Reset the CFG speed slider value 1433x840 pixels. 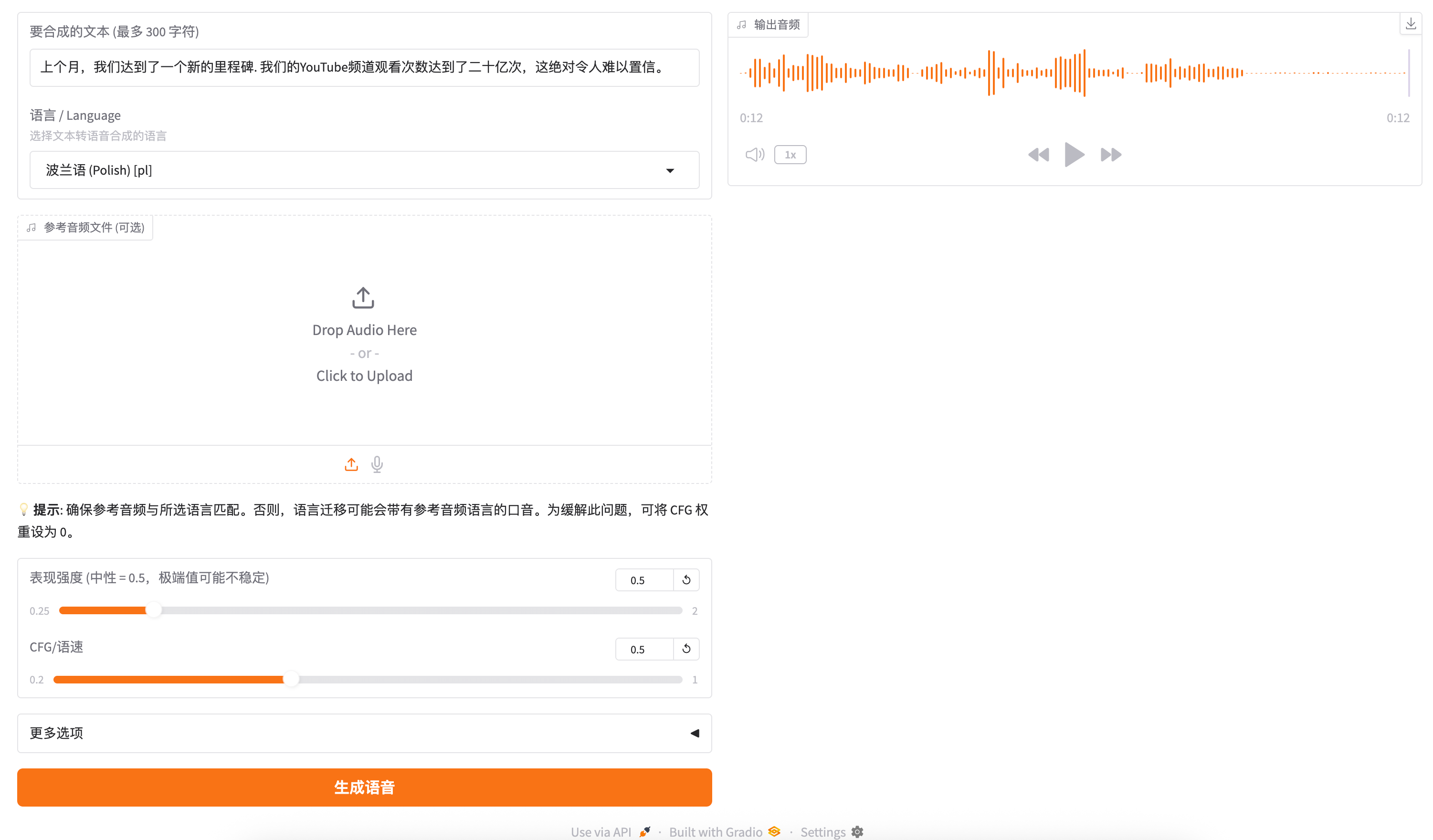686,649
